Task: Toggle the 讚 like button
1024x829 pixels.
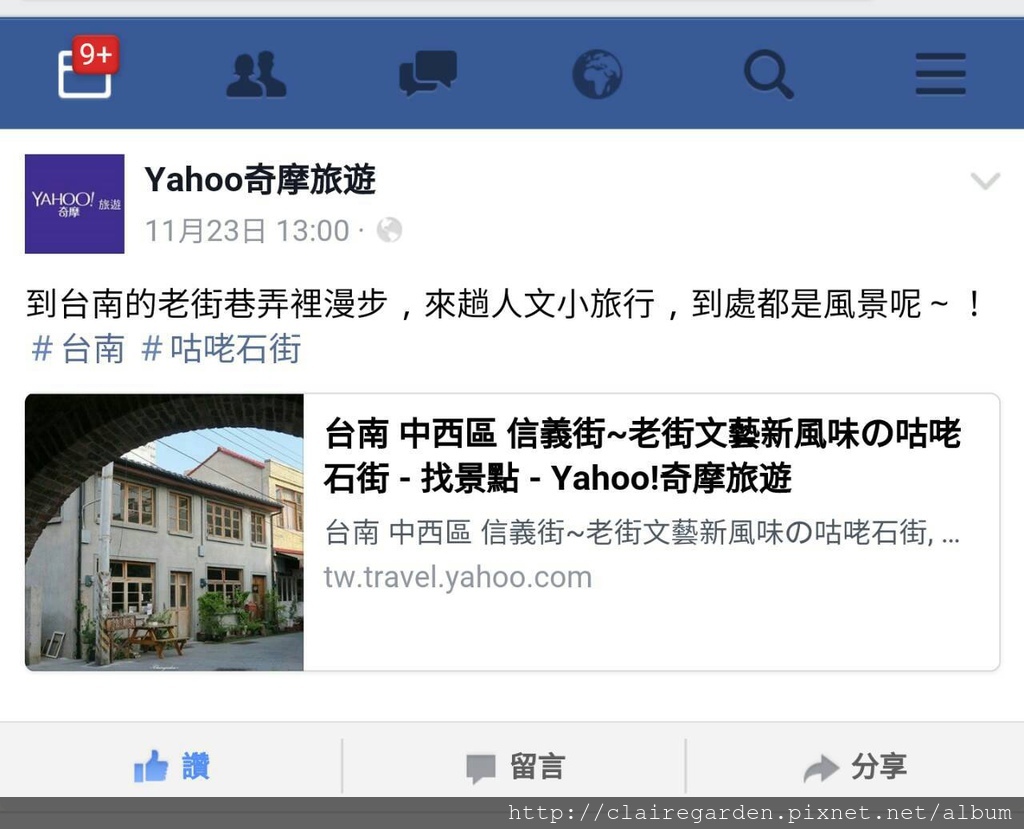Action: [x=171, y=766]
